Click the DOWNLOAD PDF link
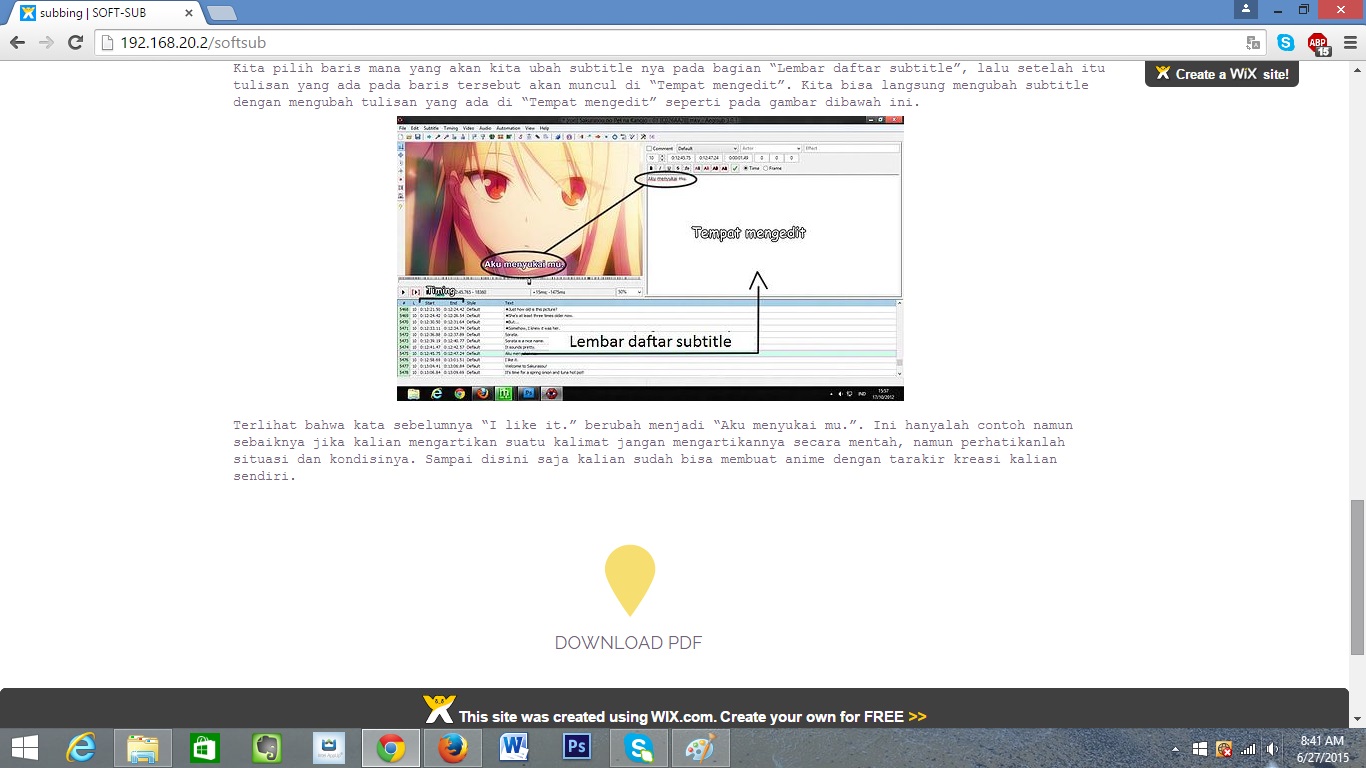This screenshot has height=768, width=1366. click(x=629, y=643)
